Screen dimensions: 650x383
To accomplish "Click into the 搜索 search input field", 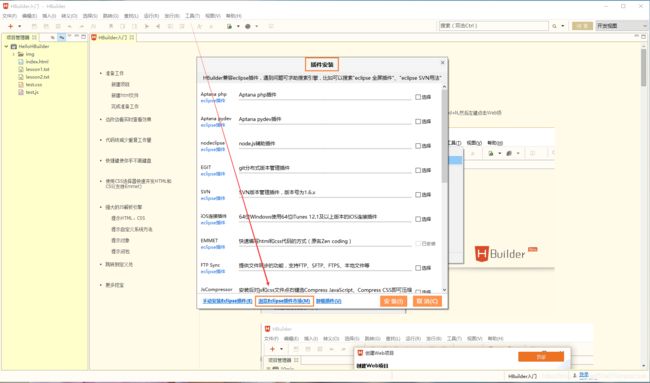I will tap(493, 26).
